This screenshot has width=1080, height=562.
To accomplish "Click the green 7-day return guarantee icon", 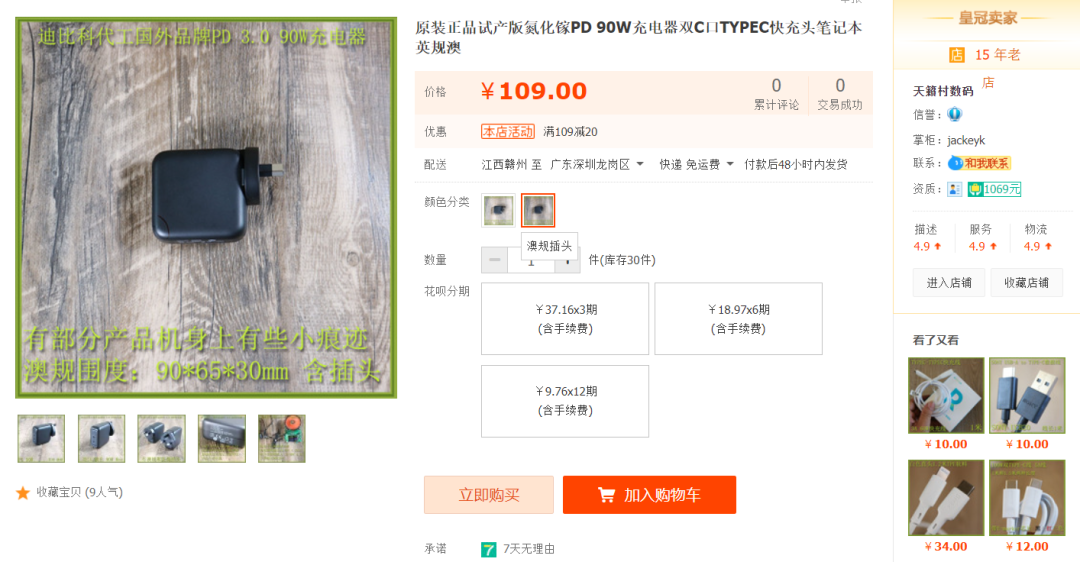I will [488, 549].
